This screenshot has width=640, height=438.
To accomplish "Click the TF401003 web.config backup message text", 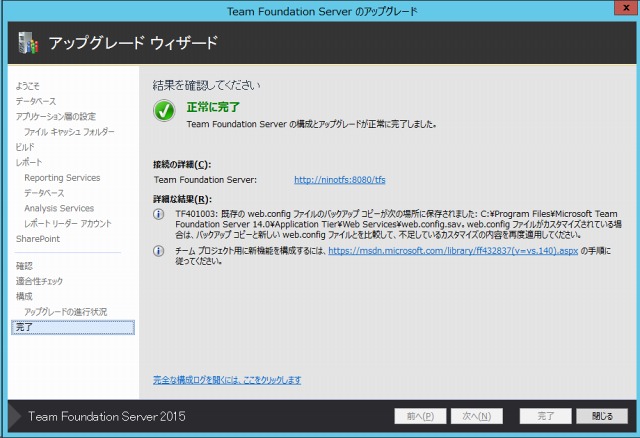I will pos(398,225).
